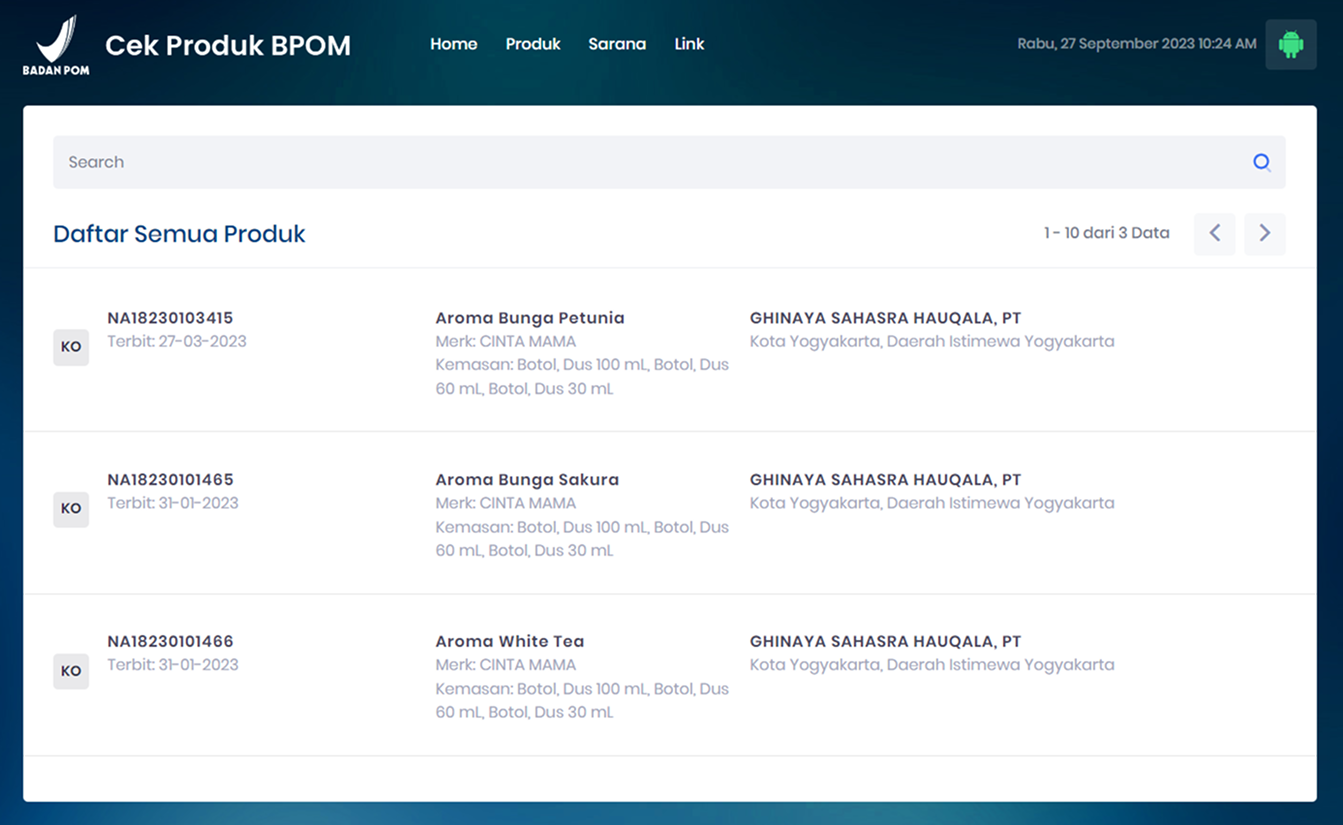This screenshot has height=825, width=1343.
Task: Click company name in Sakura row
Action: tap(886, 480)
